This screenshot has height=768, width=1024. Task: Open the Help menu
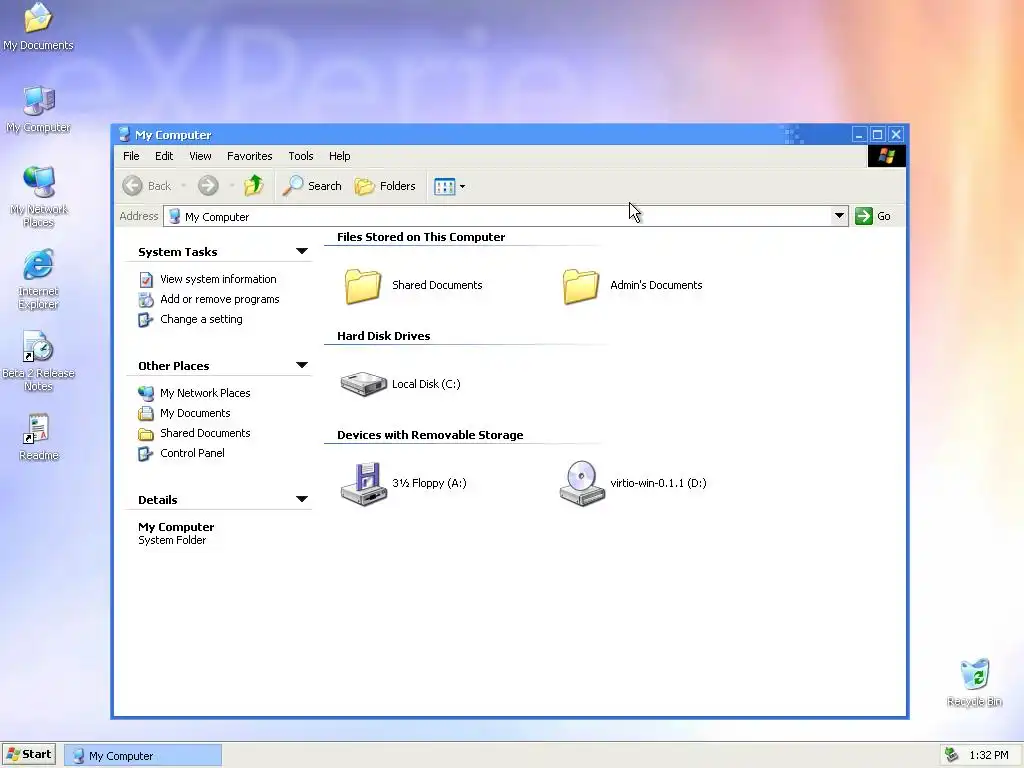340,156
